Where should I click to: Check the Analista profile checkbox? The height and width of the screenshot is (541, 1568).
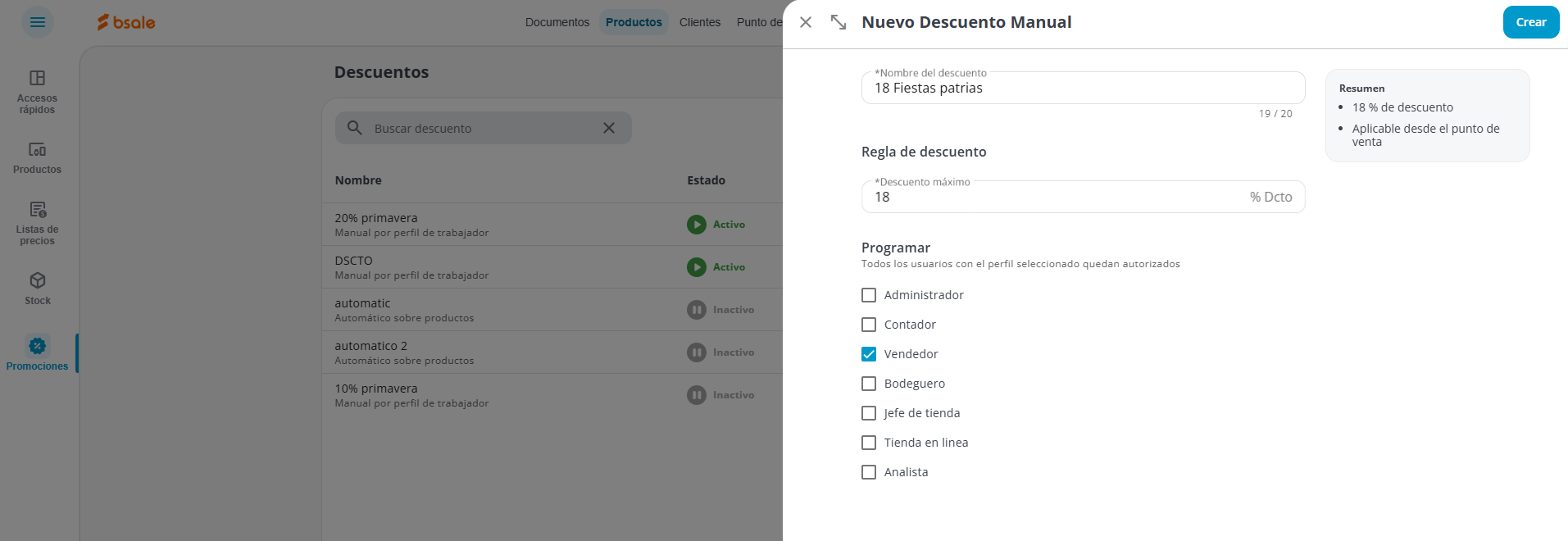(x=869, y=472)
